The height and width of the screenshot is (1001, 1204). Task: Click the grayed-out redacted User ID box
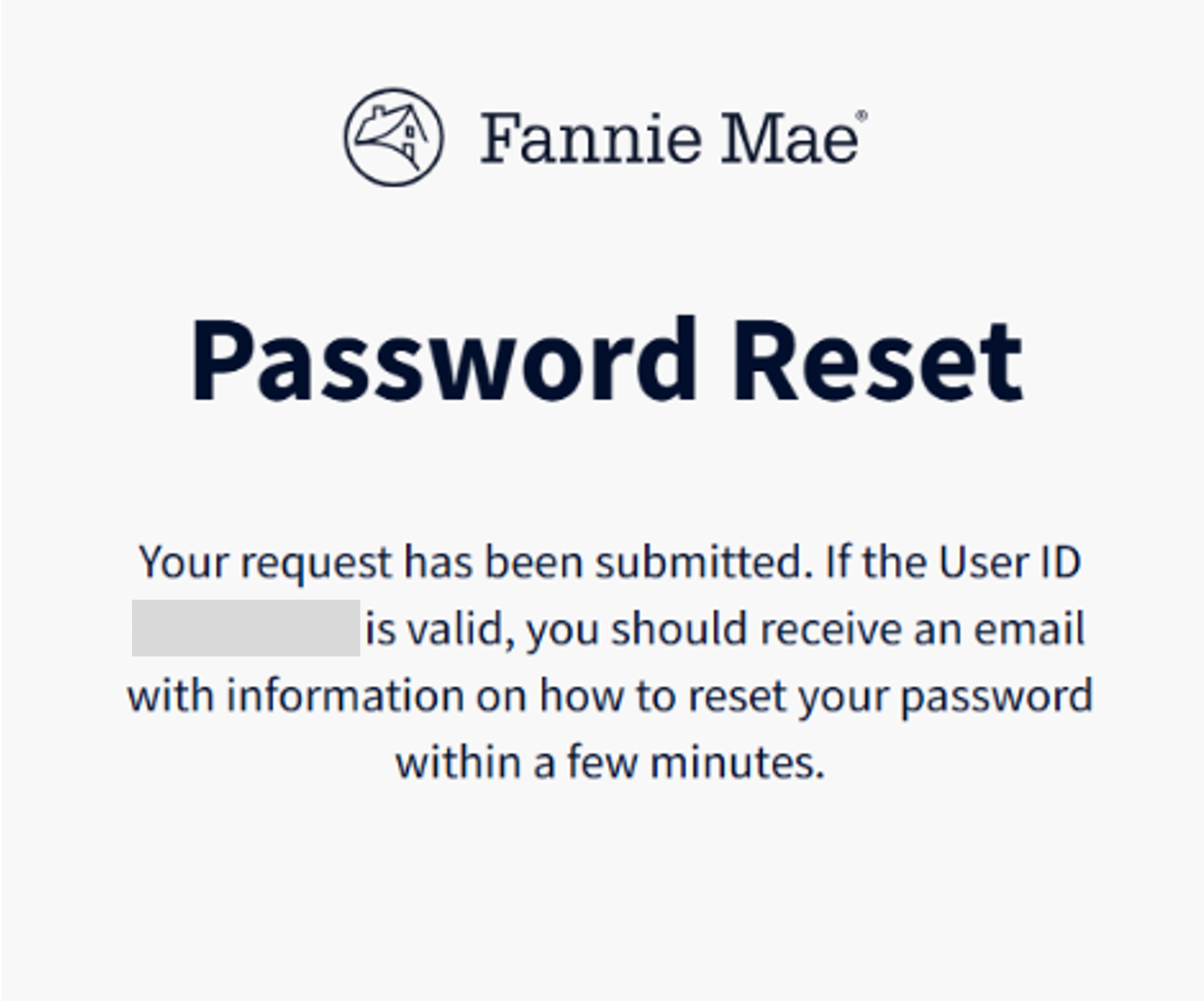[245, 628]
